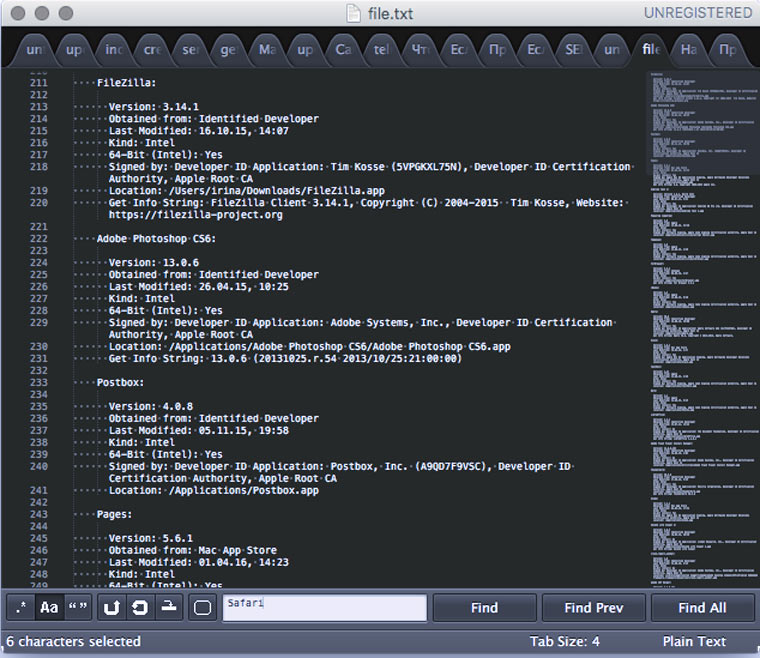Image resolution: width=760 pixels, height=658 pixels.
Task: Click the minimap code overview
Action: click(x=703, y=329)
